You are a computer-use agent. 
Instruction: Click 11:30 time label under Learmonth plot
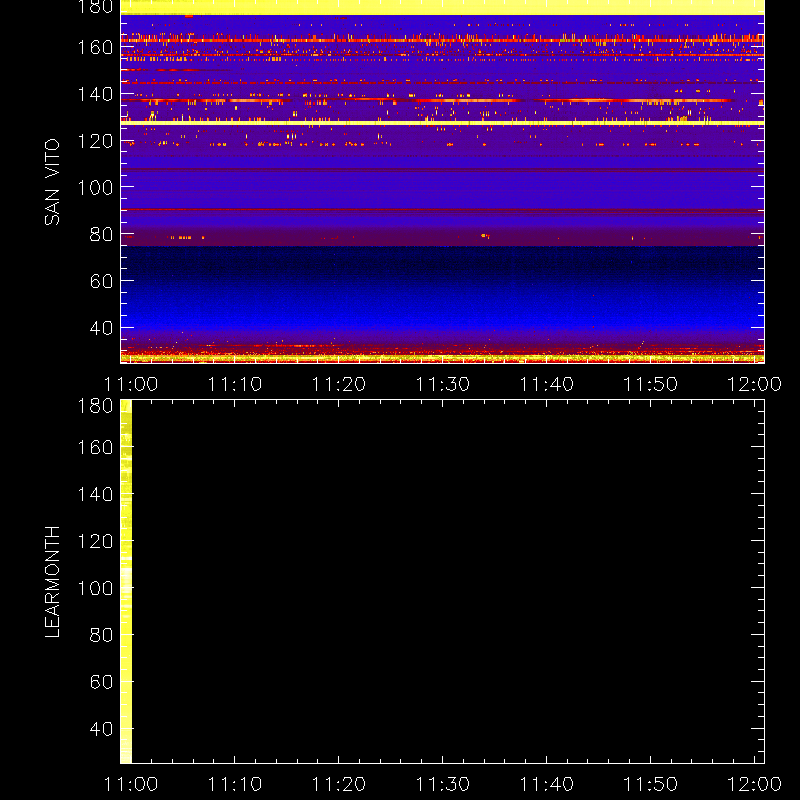(443, 784)
